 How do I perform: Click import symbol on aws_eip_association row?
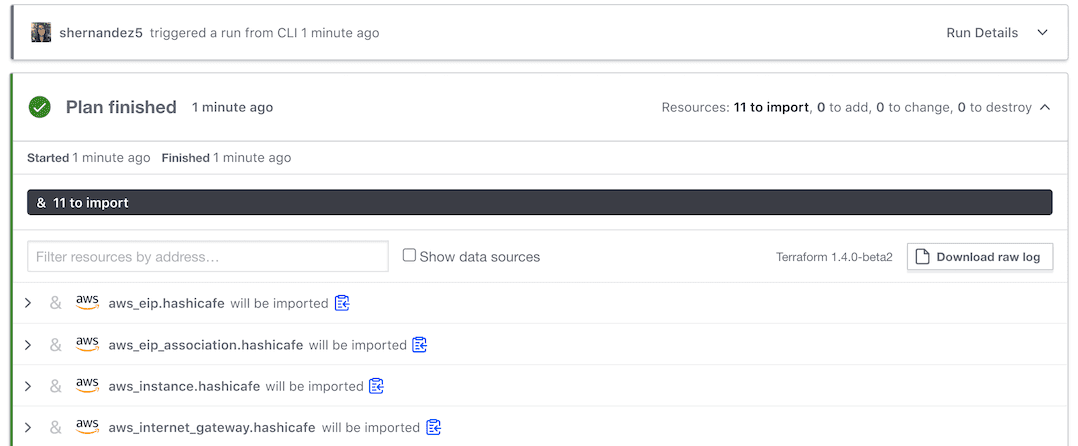(x=56, y=345)
